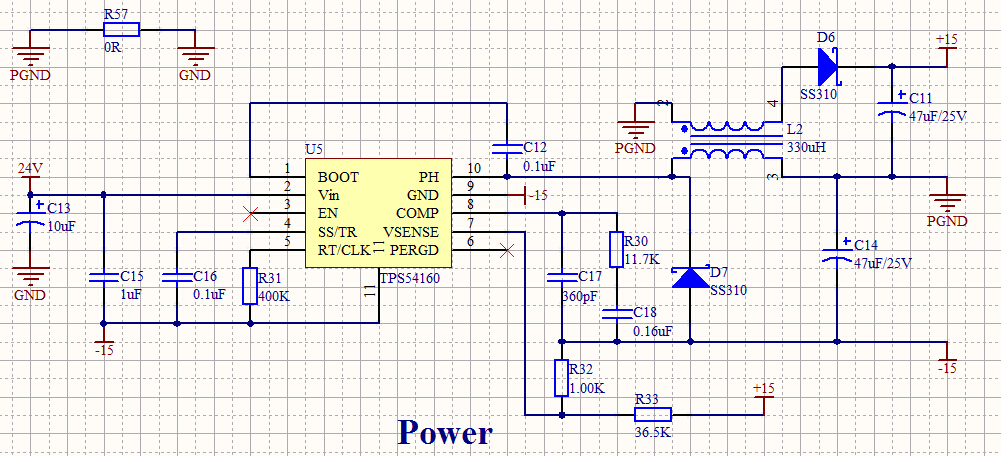Click the SS/TR pin name

(x=338, y=231)
